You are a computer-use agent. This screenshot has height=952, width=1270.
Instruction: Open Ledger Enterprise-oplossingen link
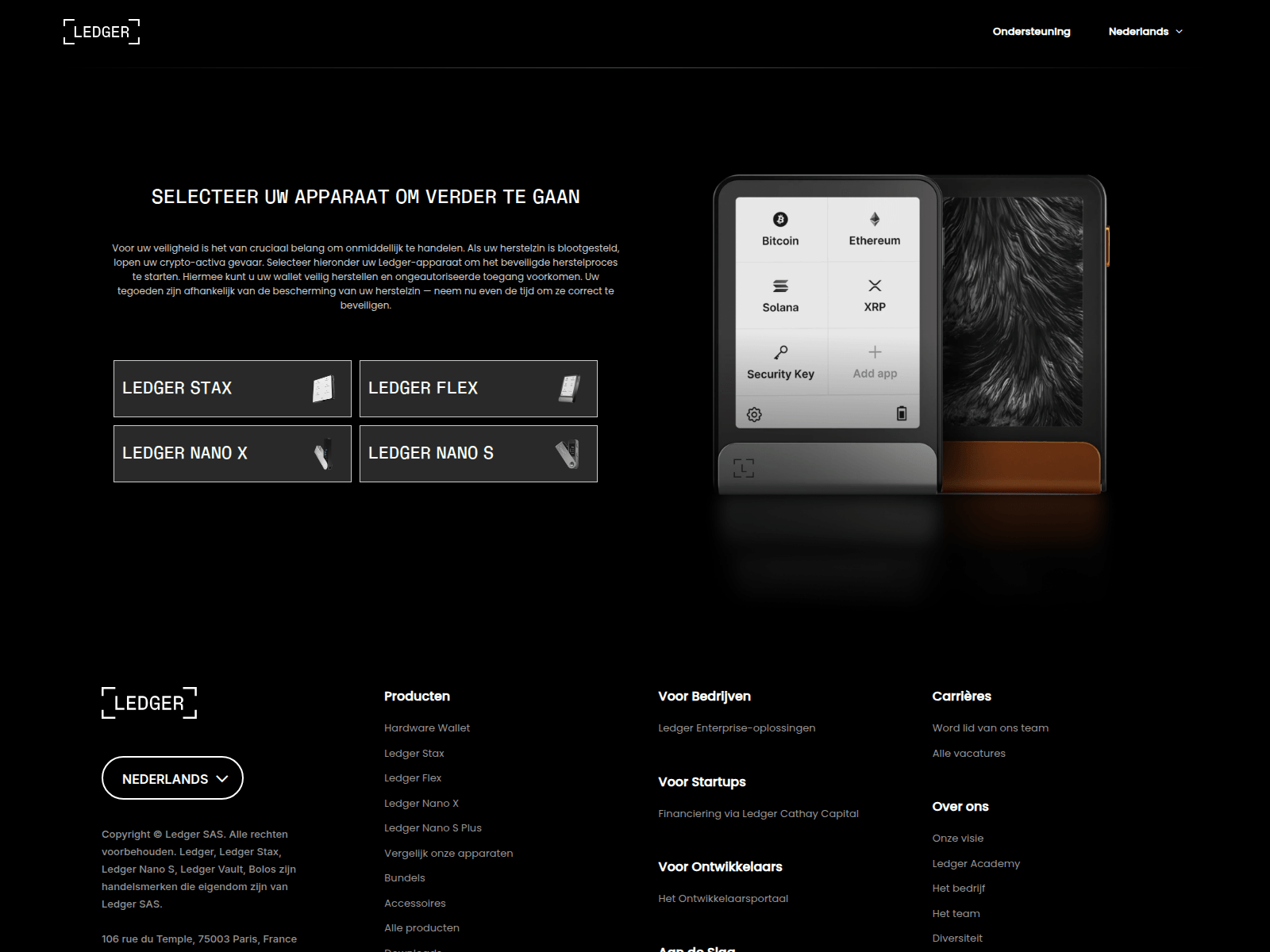[x=737, y=728]
